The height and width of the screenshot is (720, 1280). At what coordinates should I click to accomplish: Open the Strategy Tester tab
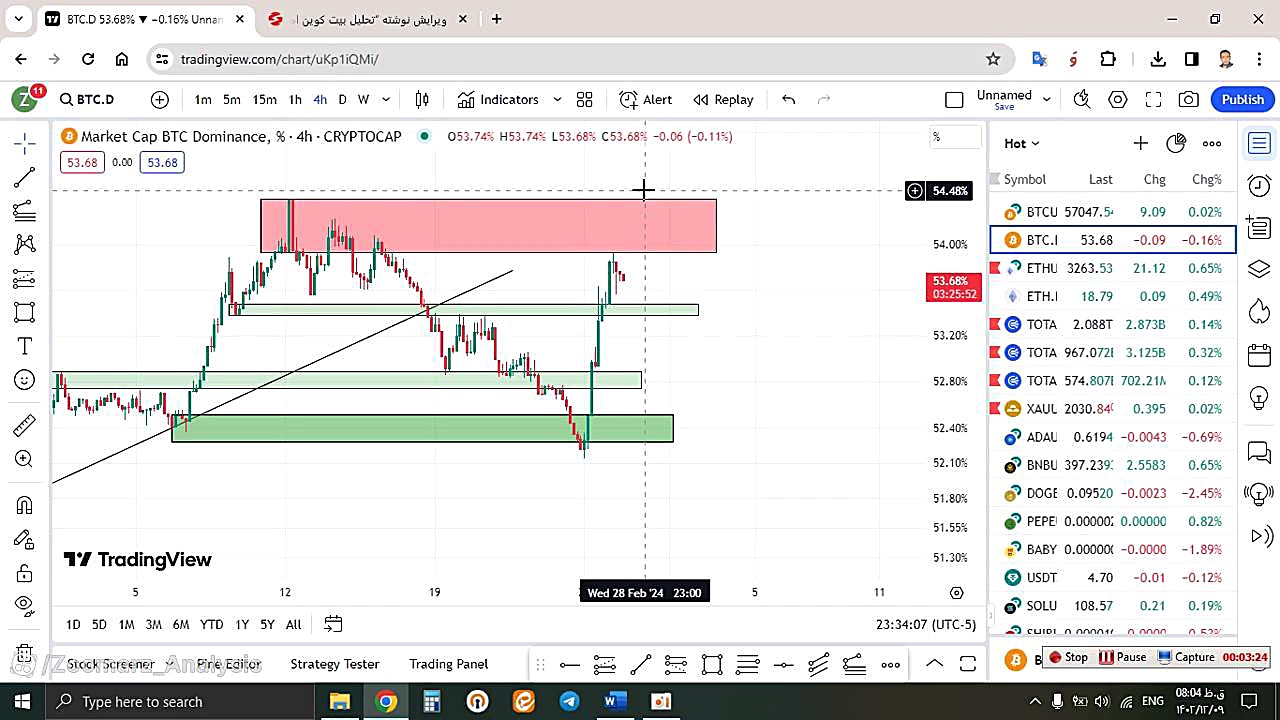335,664
